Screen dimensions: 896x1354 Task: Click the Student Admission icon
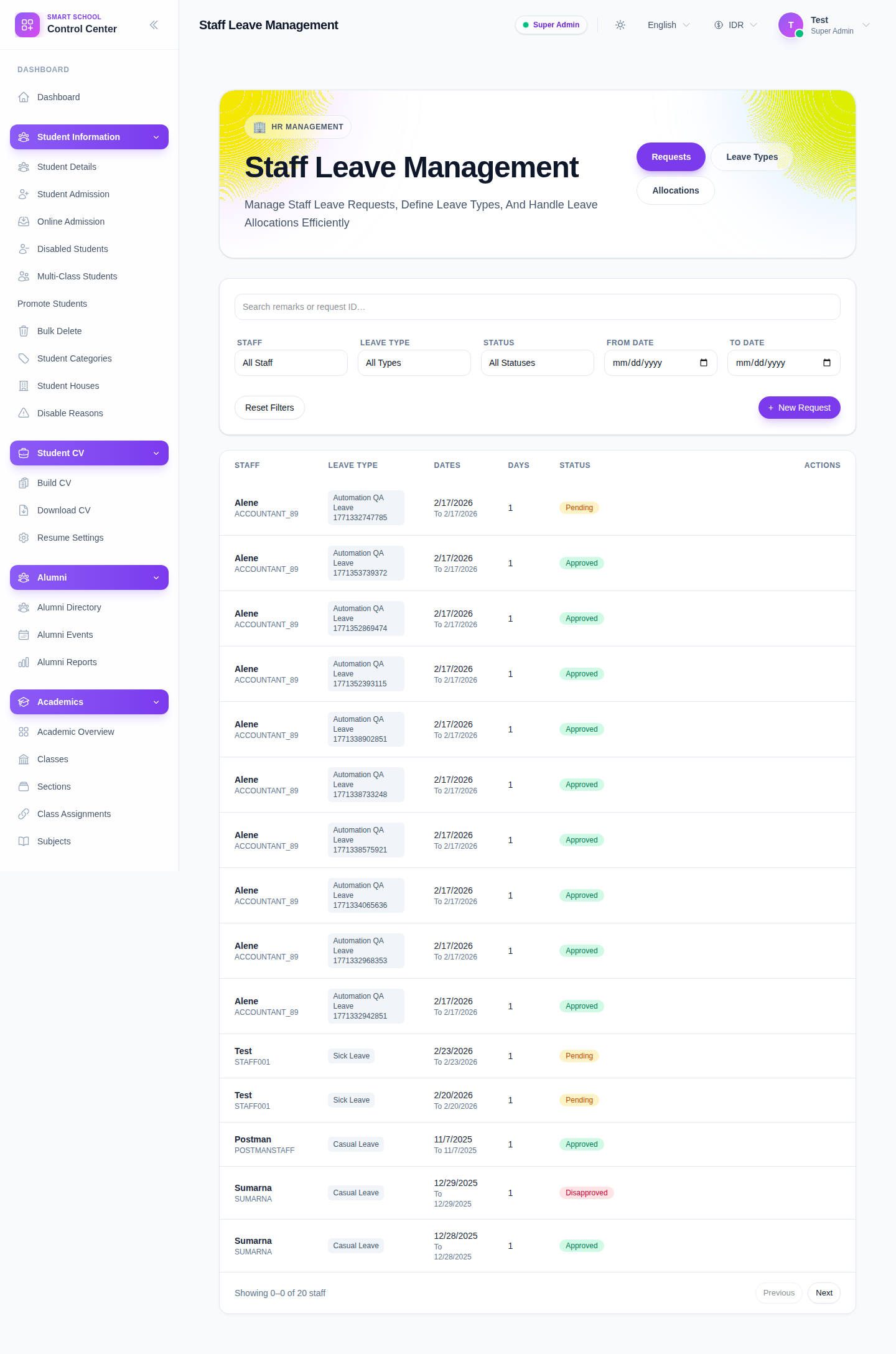pos(24,194)
